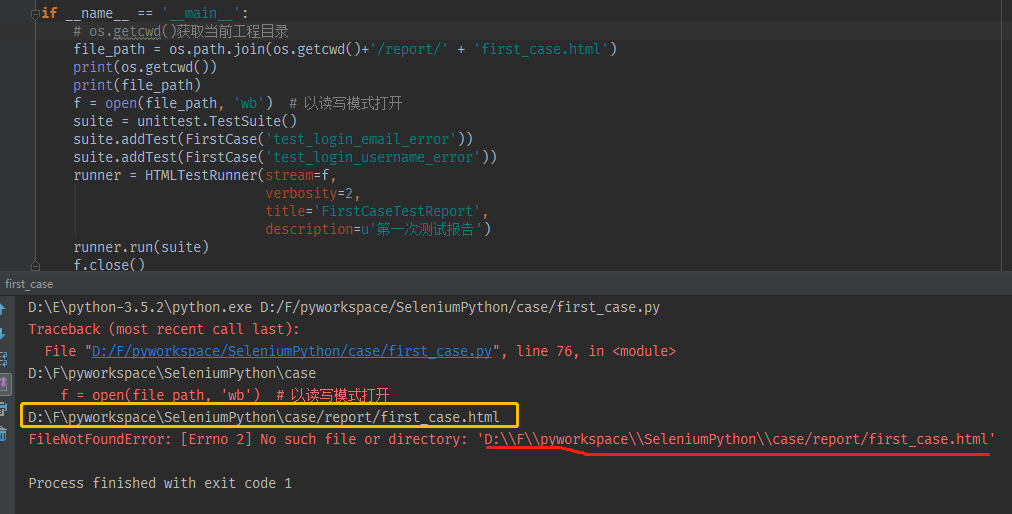The image size is (1012, 514).
Task: Open the first_case.py traceback file link
Action: coord(292,351)
